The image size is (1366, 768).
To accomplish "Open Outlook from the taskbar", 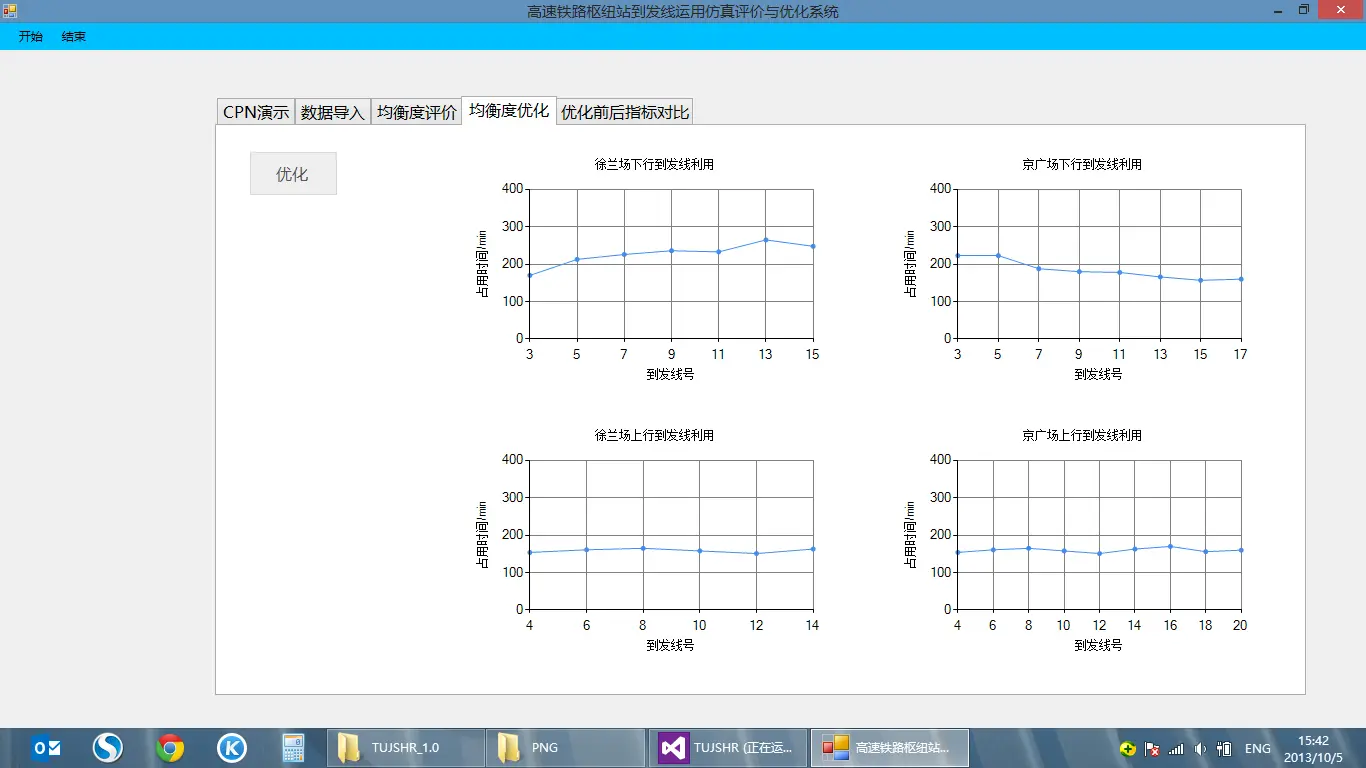I will click(x=46, y=748).
